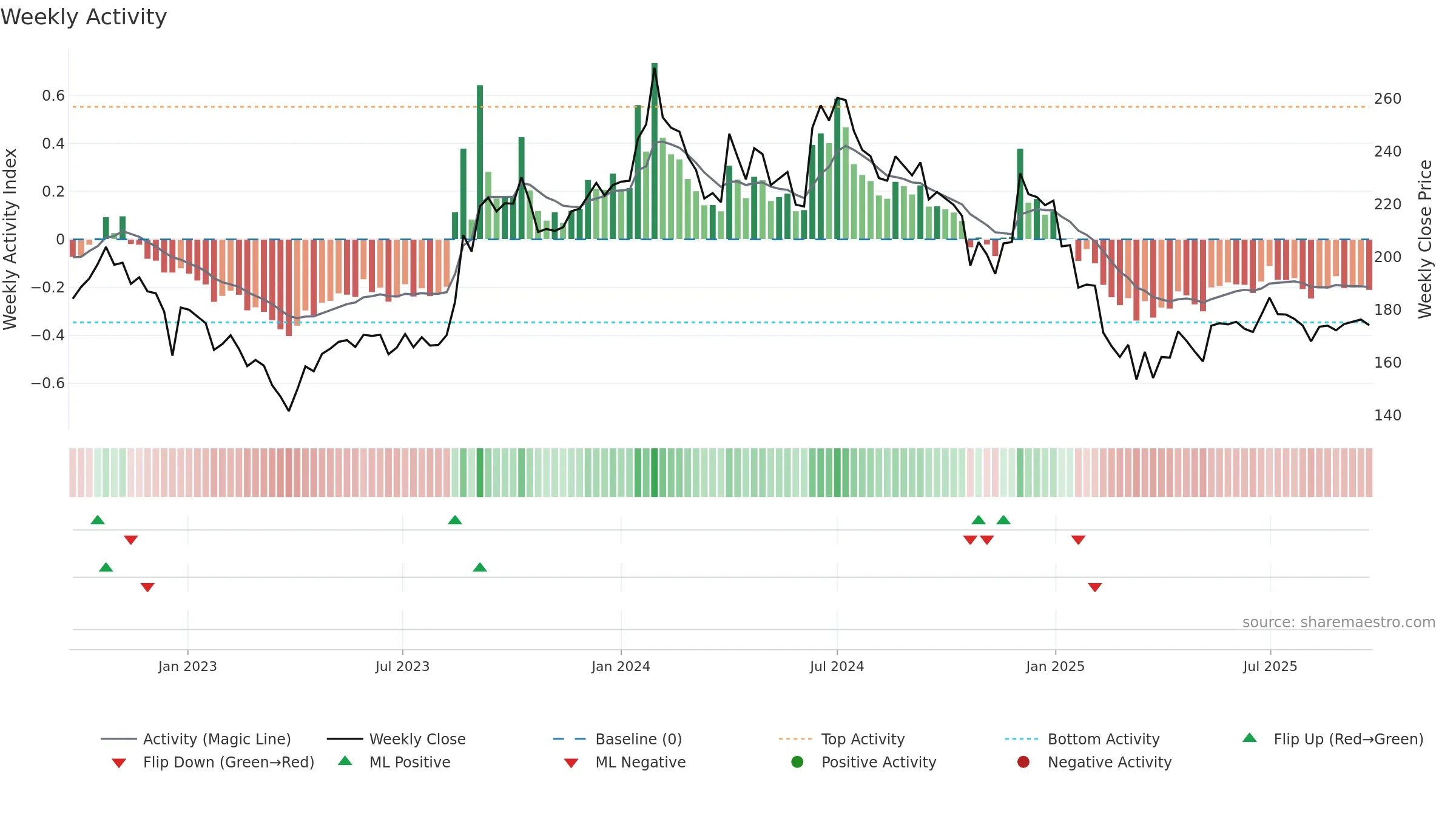The width and height of the screenshot is (1456, 819).
Task: Toggle the Bottom Activity legend entry
Action: pos(1082,739)
